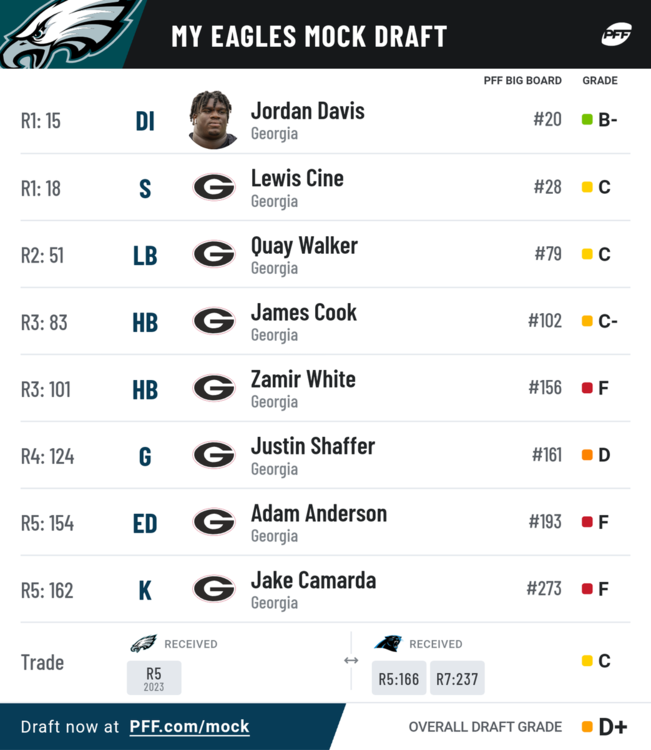Click the R5 2023 pick chip

[154, 678]
